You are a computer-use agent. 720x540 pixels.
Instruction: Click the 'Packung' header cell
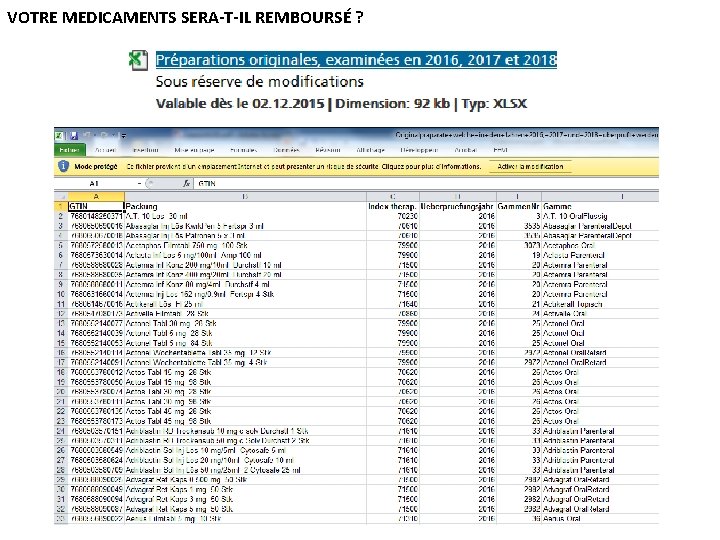point(245,206)
